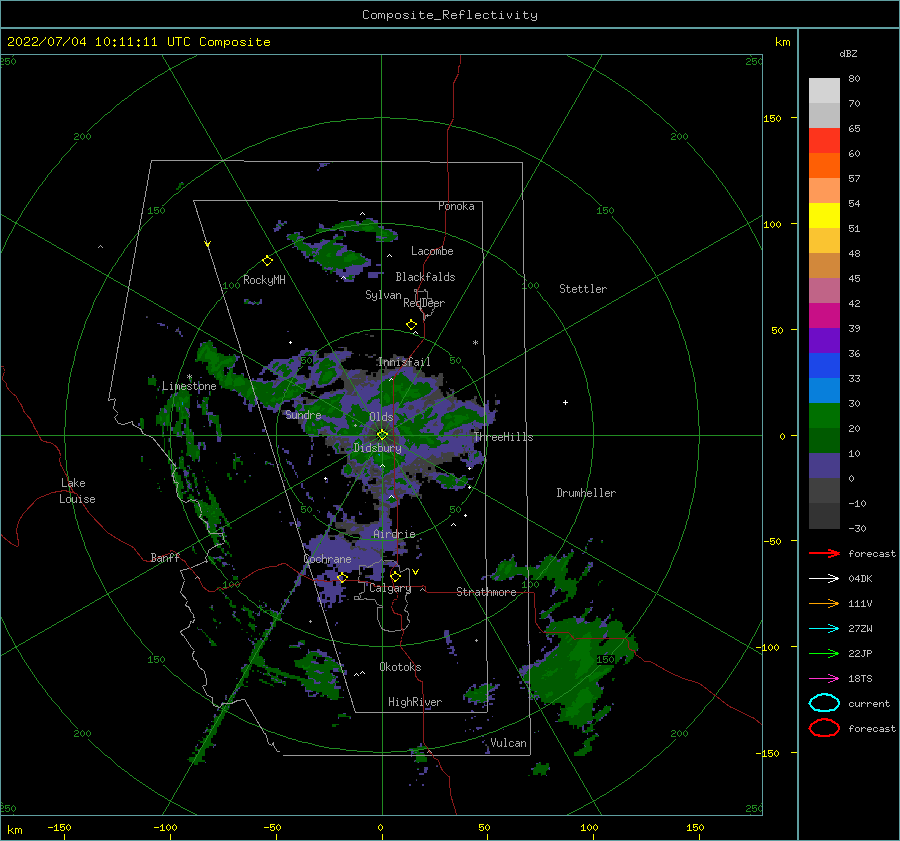Click the dBZ legend heading
The width and height of the screenshot is (900, 841).
pyautogui.click(x=848, y=53)
